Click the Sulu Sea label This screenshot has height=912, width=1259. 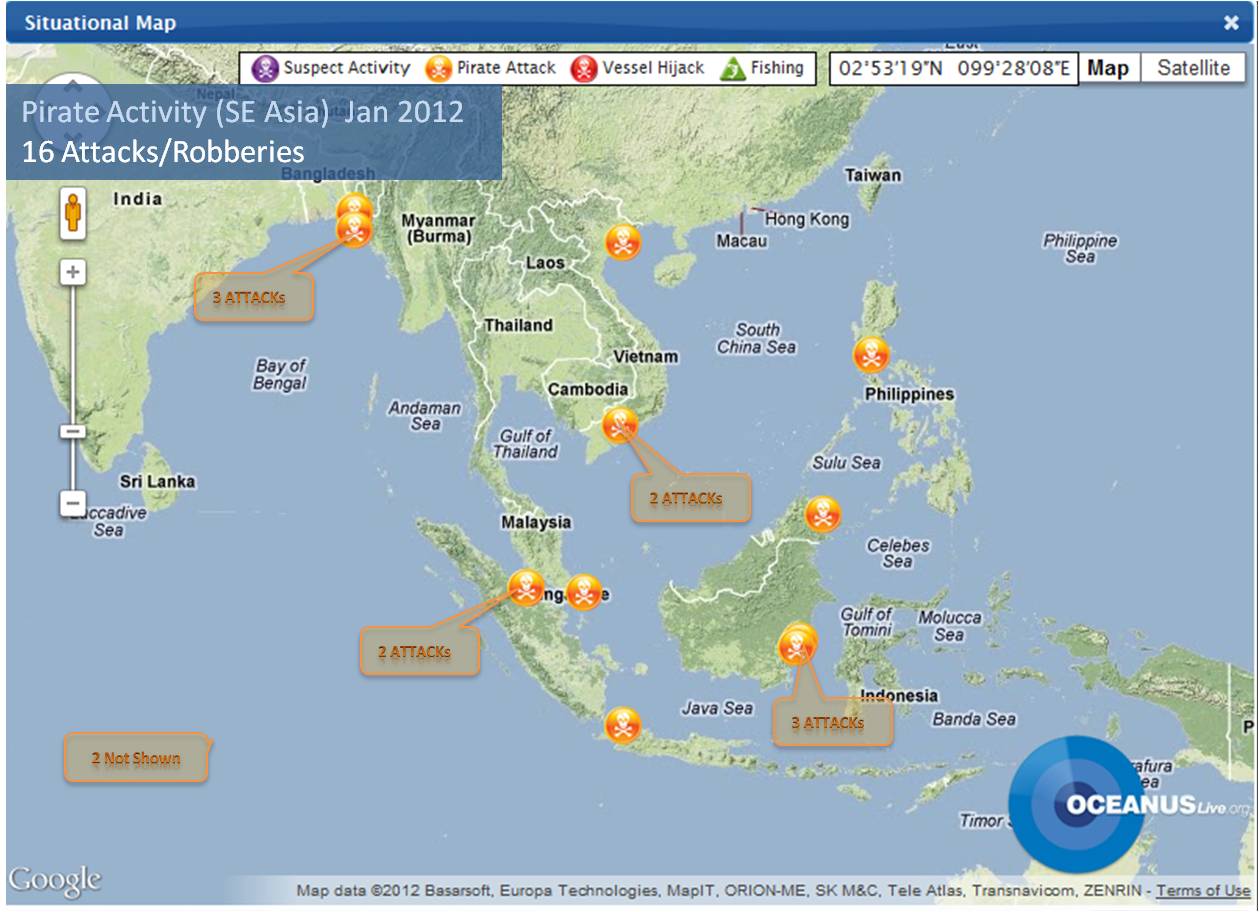[x=846, y=462]
